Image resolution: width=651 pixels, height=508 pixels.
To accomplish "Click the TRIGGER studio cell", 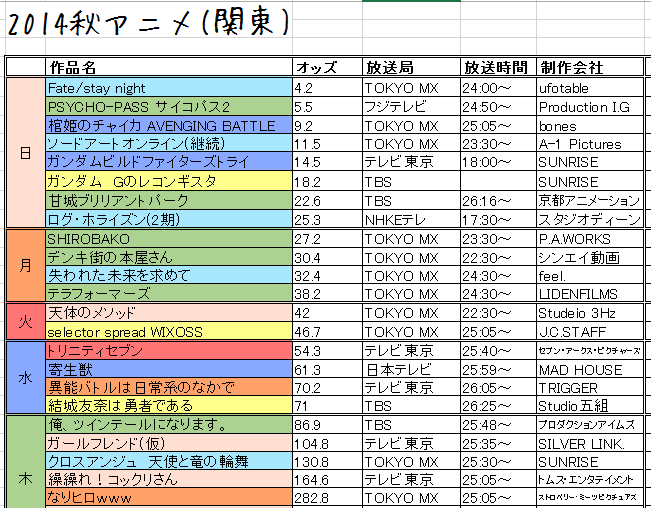I will (x=590, y=386).
